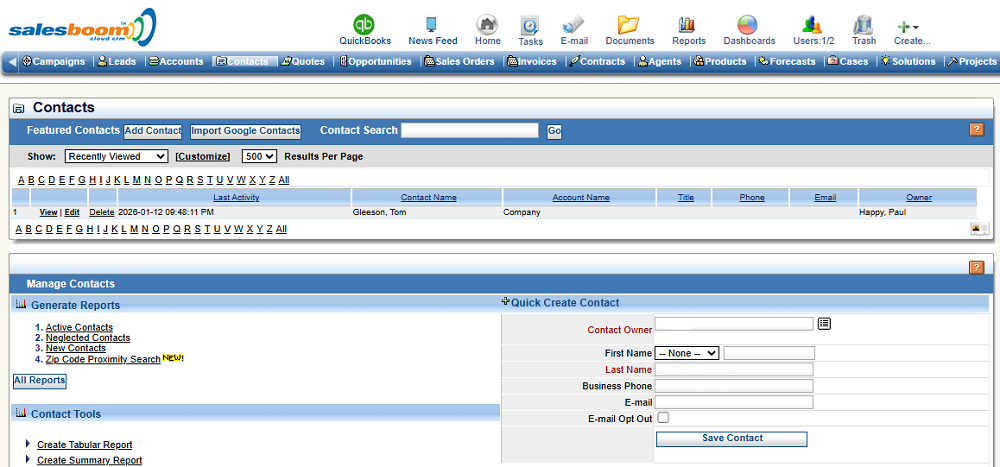This screenshot has height=467, width=1000.
Task: Open the Trash icon
Action: pos(863,25)
